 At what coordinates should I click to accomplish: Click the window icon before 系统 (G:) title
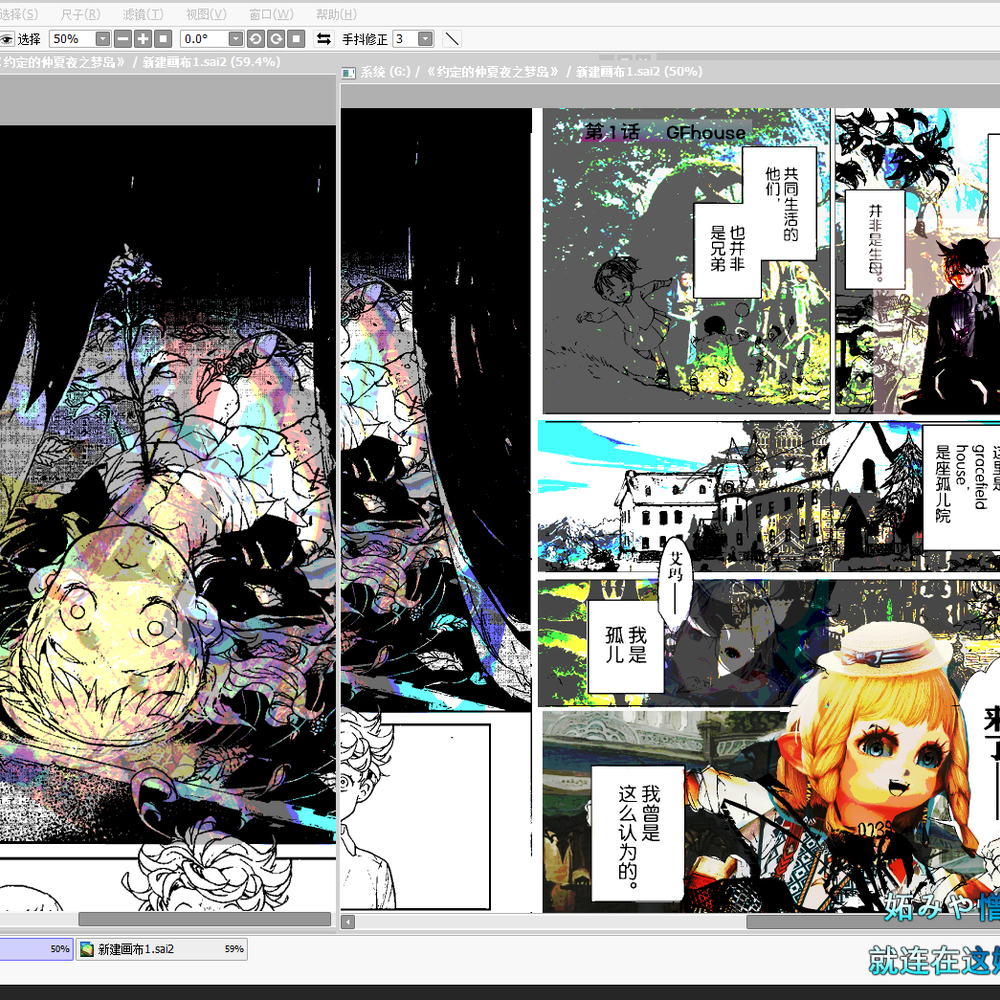click(348, 73)
